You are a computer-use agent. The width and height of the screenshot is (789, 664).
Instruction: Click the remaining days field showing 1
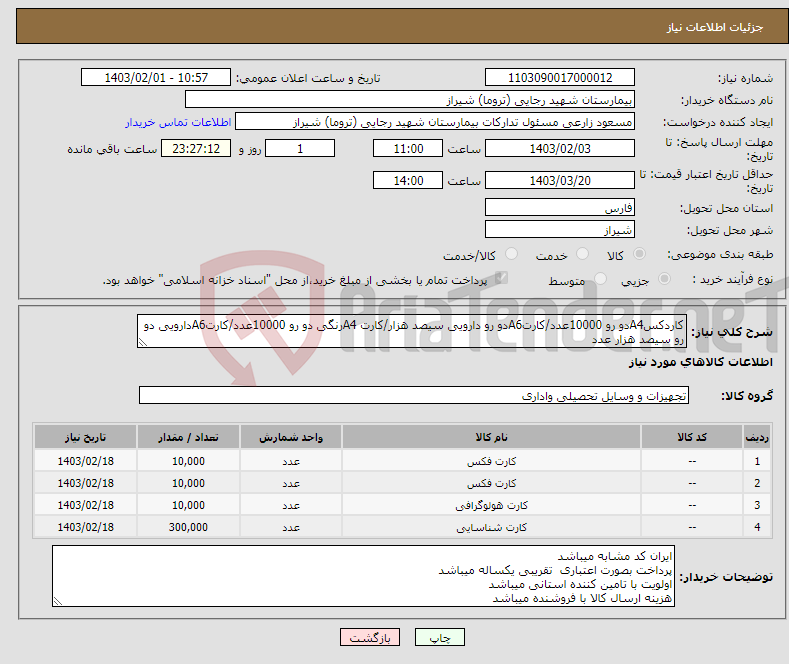click(300, 148)
